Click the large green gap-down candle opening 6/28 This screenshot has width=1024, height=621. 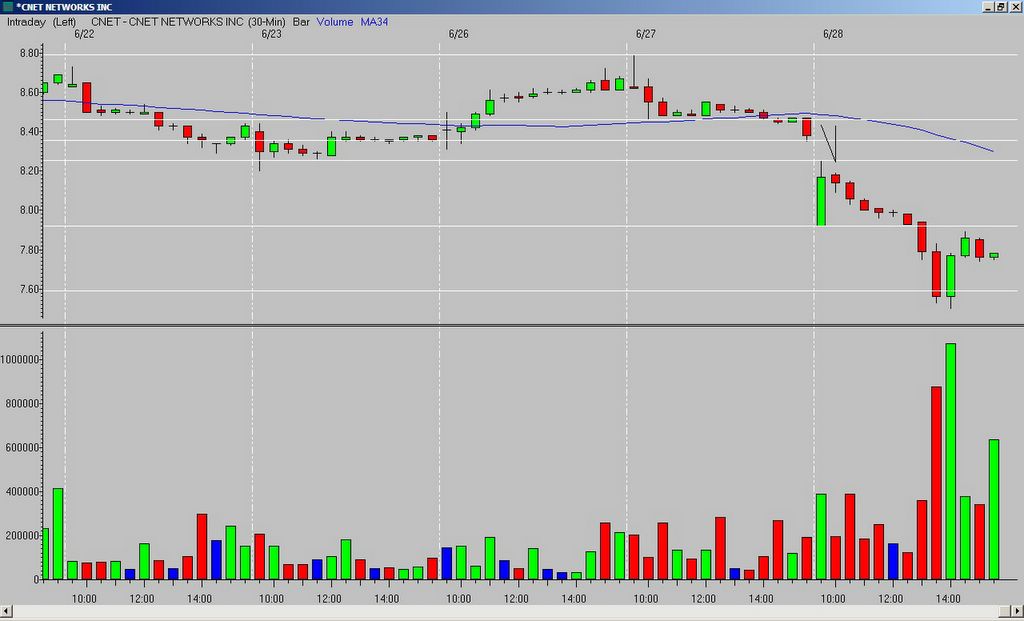tap(822, 200)
